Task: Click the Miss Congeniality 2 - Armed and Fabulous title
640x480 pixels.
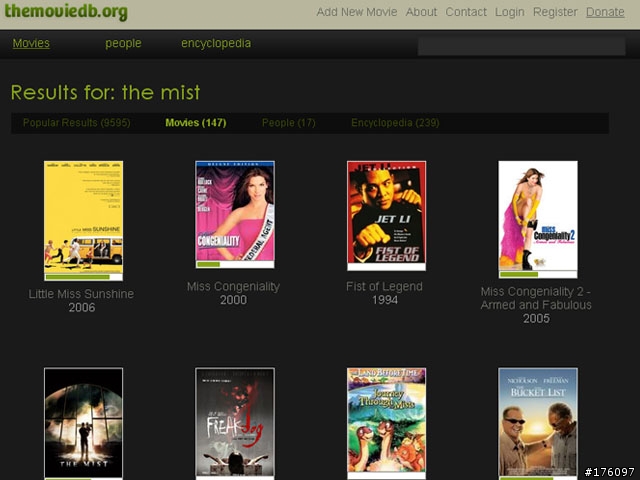Action: (x=536, y=298)
